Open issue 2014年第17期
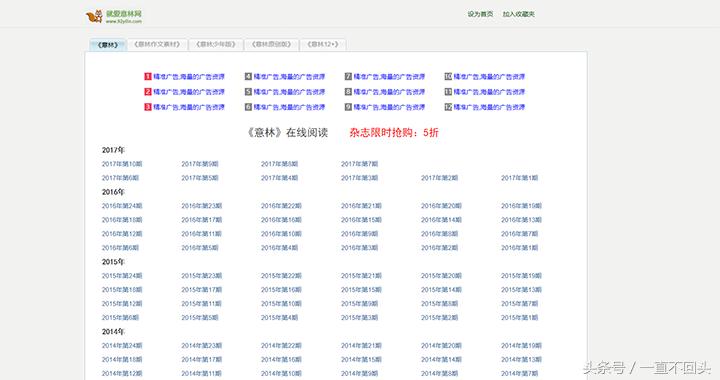The height and width of the screenshot is (380, 720). (202, 359)
